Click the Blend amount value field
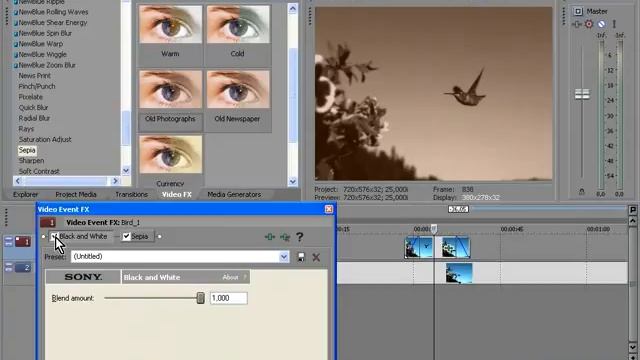 [x=229, y=298]
